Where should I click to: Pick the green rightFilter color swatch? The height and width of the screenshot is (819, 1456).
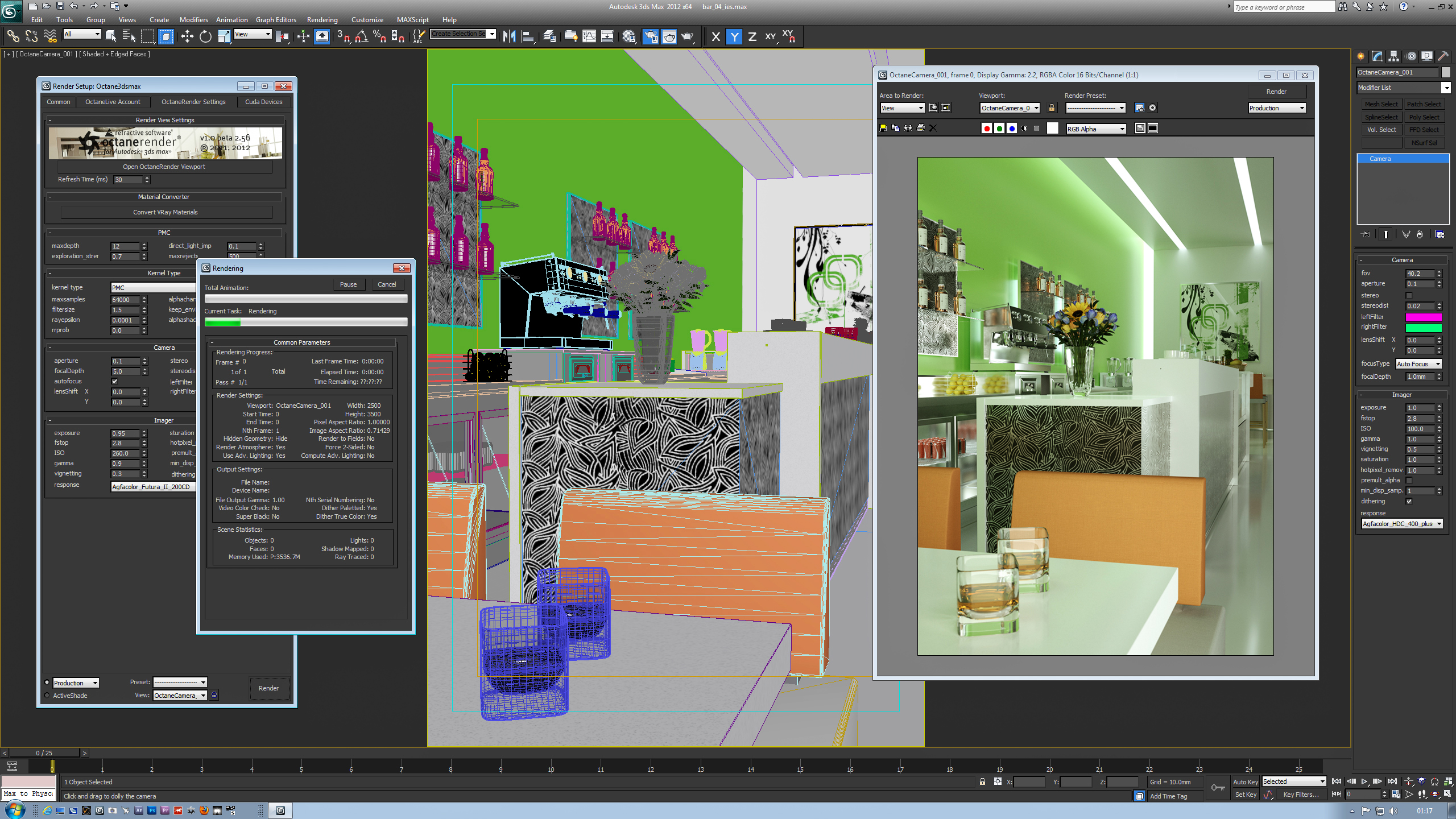pos(1424,327)
